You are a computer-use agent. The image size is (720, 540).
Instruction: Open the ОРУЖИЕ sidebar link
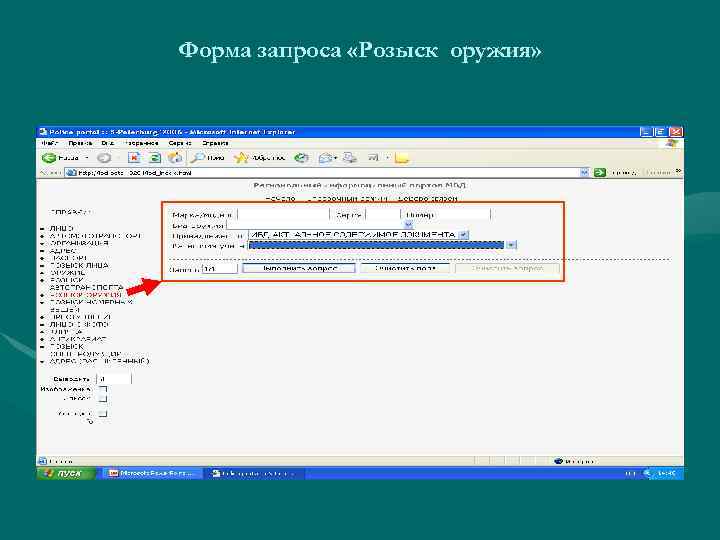click(x=68, y=273)
